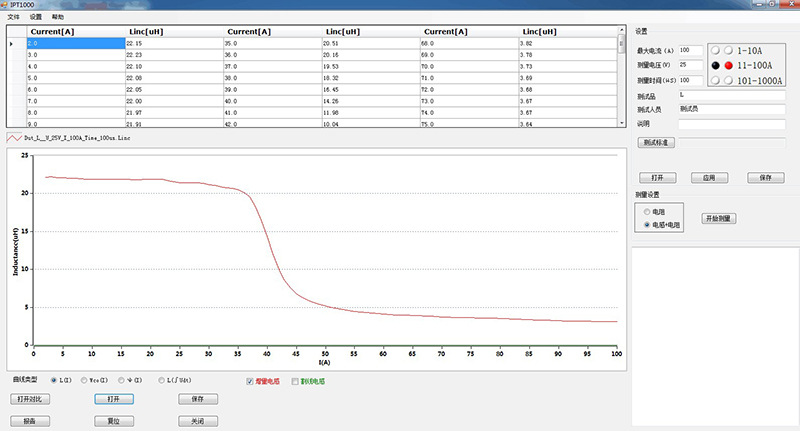Screen dimensions: 800x431
Task: Click 保存 button in the settings panel
Action: [766, 178]
